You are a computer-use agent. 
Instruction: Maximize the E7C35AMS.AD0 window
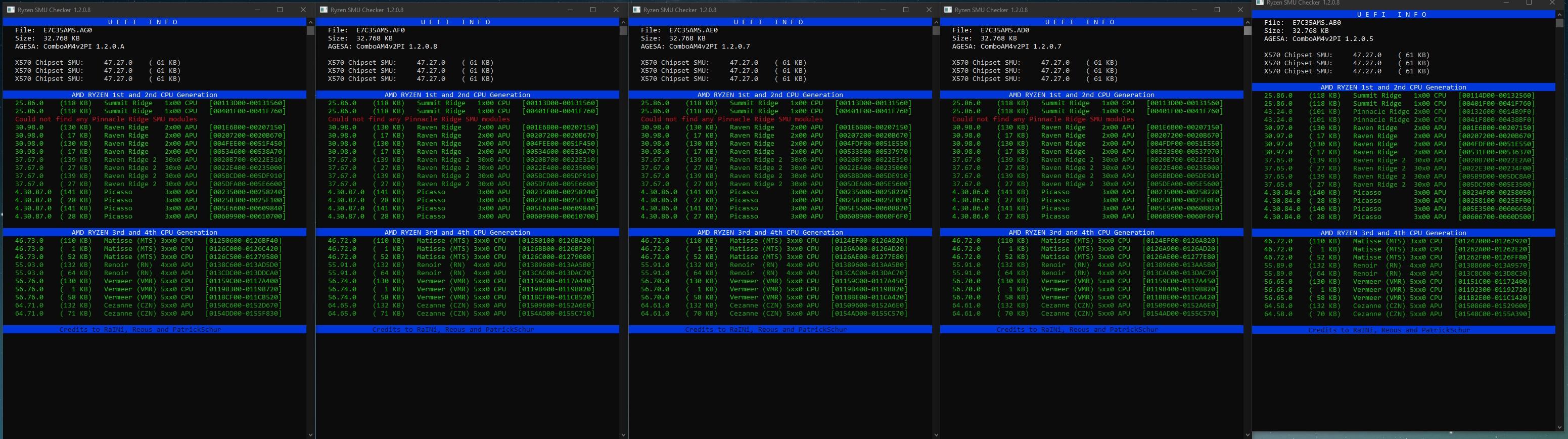[1217, 10]
